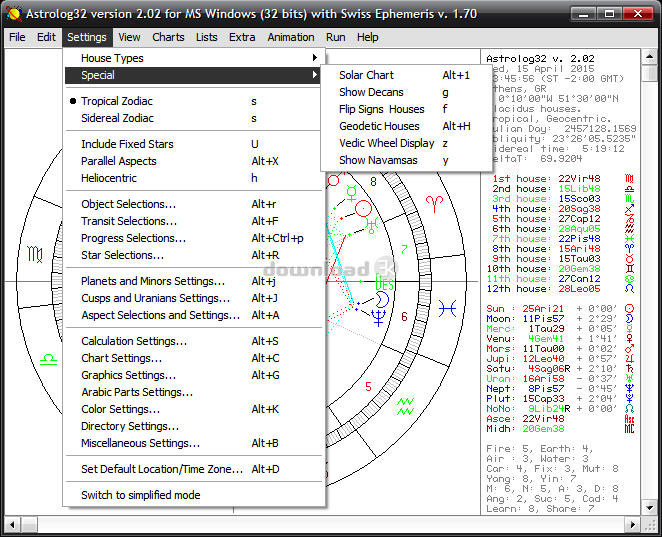This screenshot has height=537, width=662.
Task: Toggle Show Navamsas option
Action: (406, 160)
